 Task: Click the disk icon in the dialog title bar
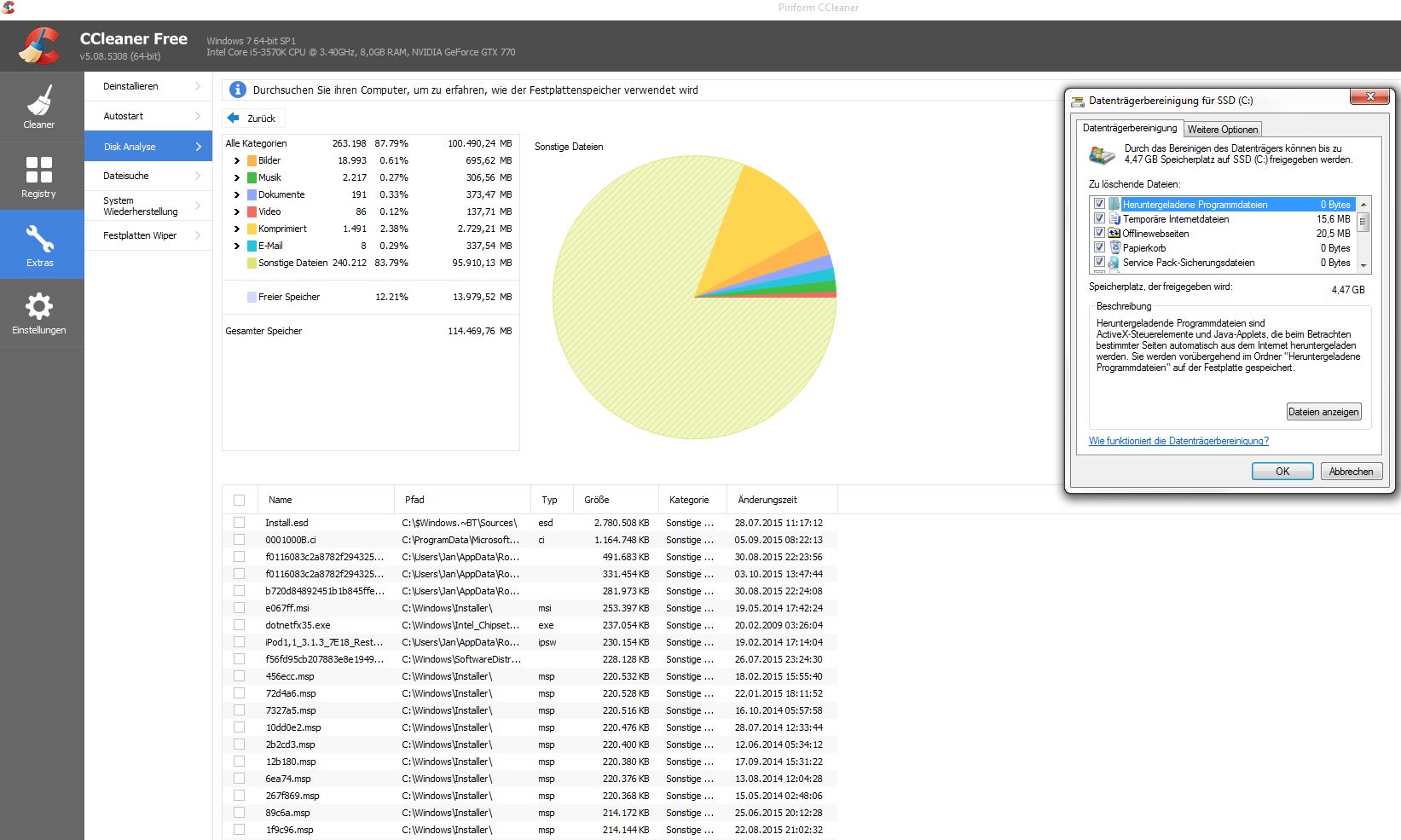pyautogui.click(x=1079, y=101)
